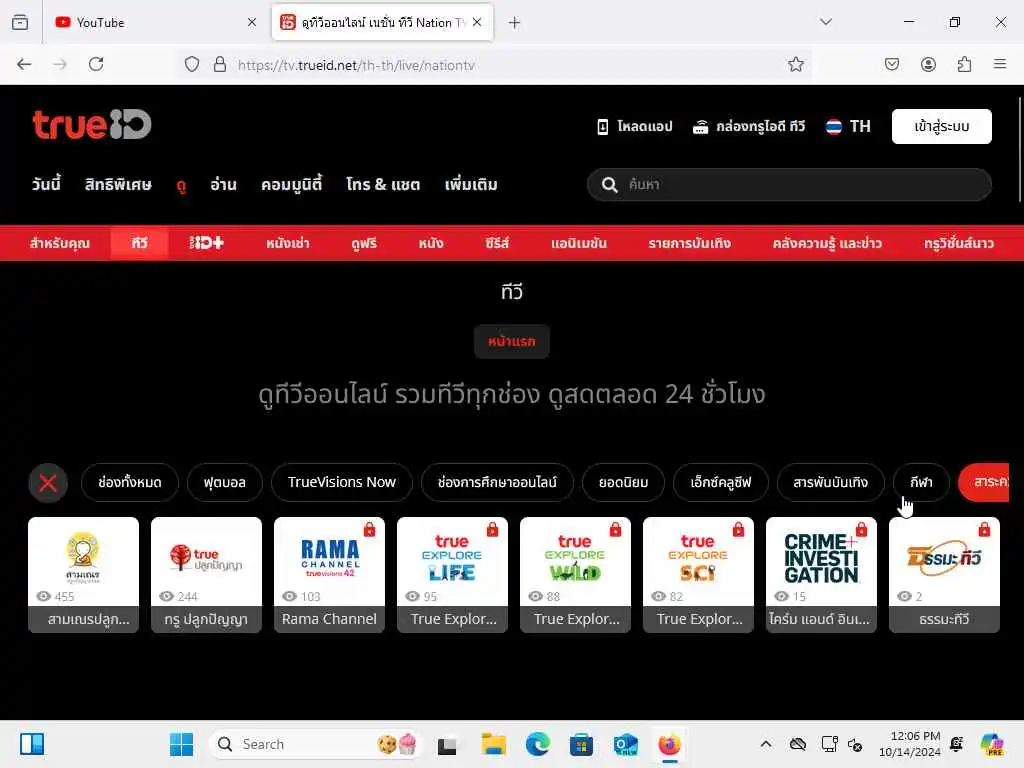Open the ดูฟรี tab

pyautogui.click(x=364, y=243)
